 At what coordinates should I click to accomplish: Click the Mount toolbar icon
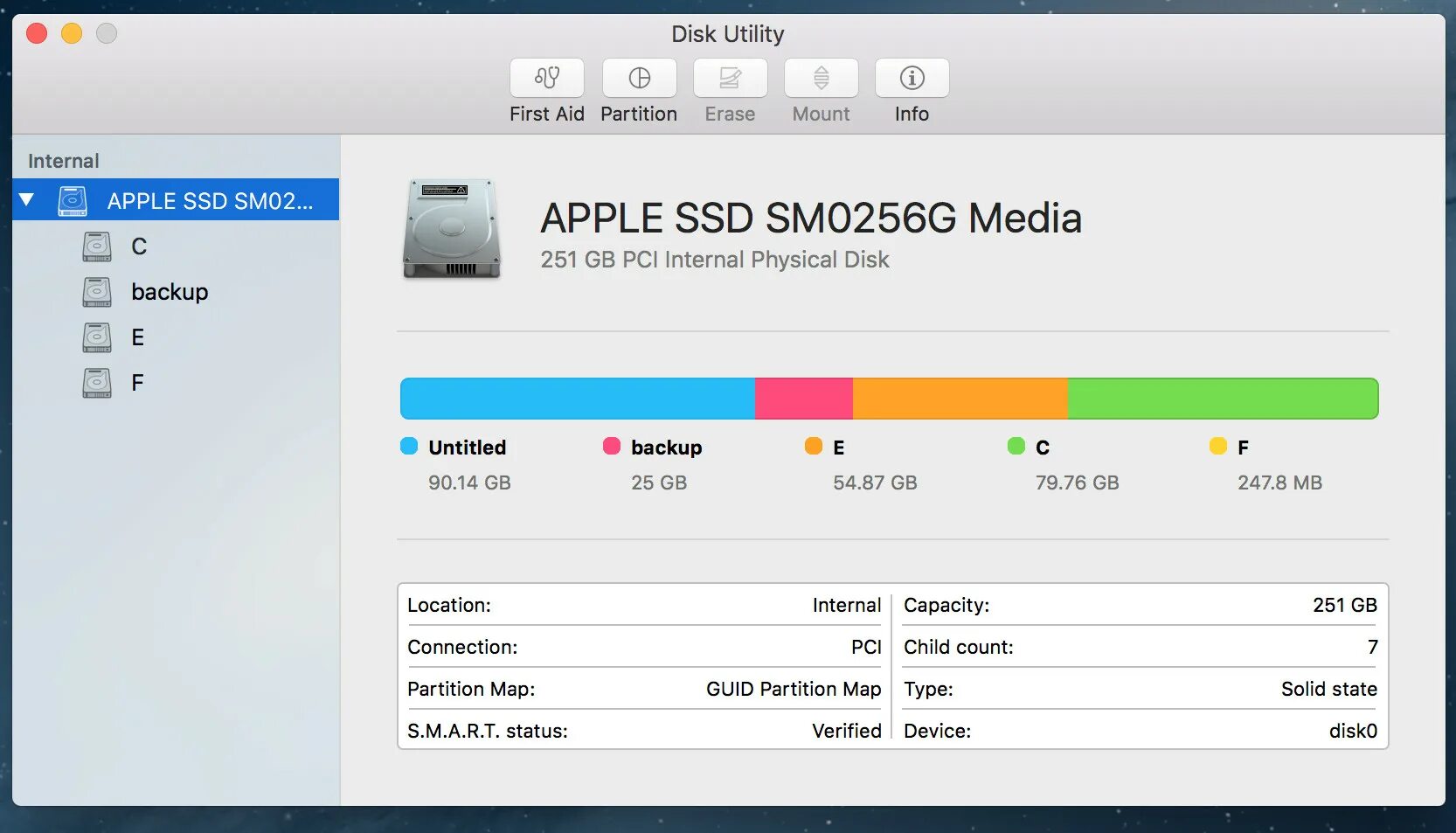pyautogui.click(x=821, y=78)
